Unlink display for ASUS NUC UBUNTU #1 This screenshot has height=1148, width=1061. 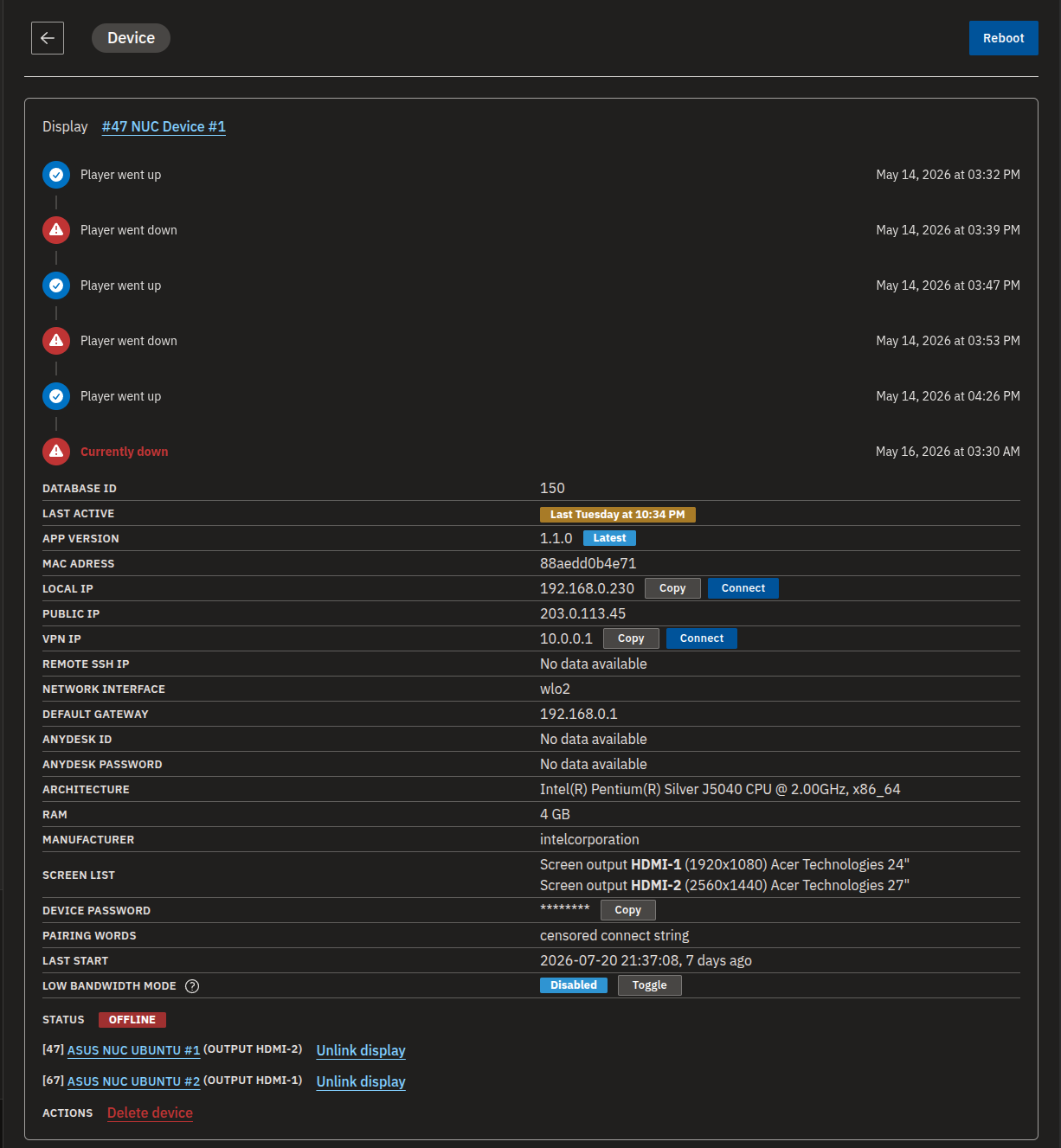(361, 1050)
